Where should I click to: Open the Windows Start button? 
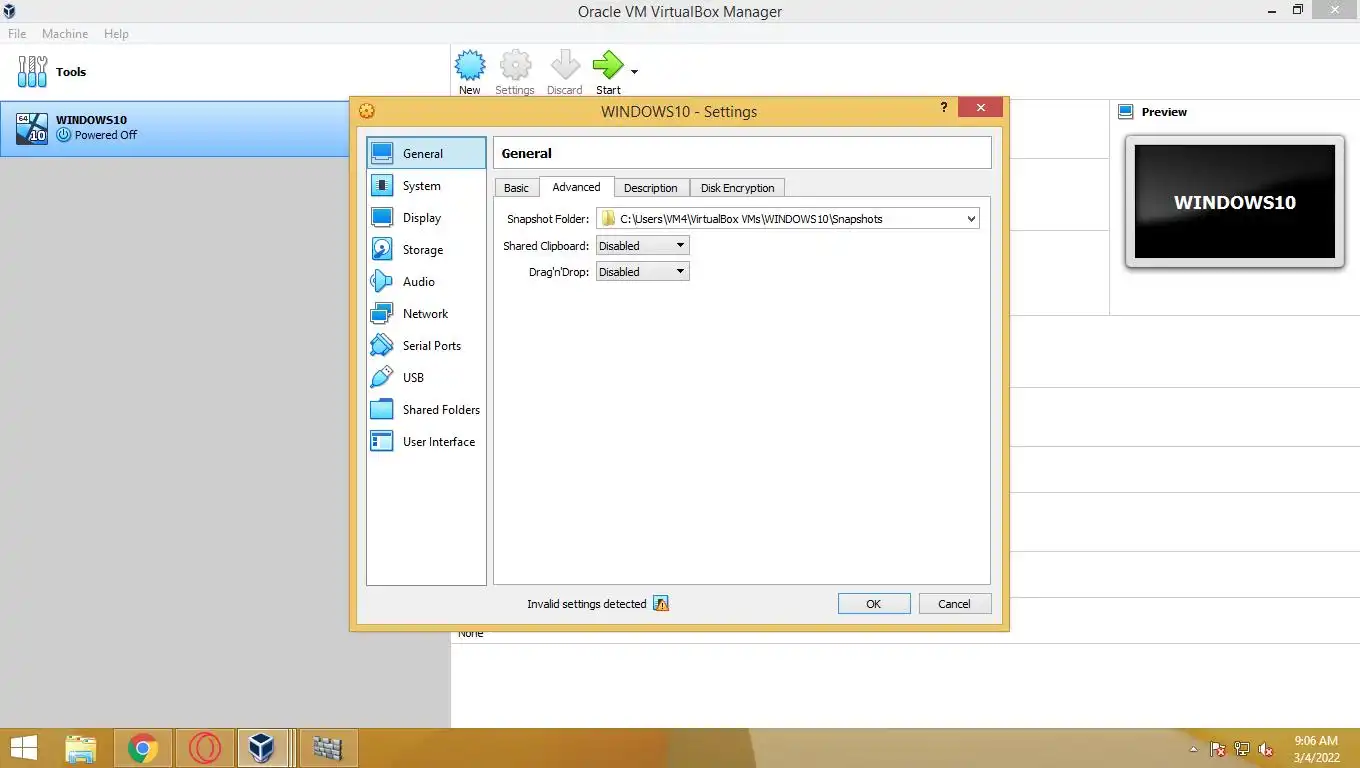point(24,748)
